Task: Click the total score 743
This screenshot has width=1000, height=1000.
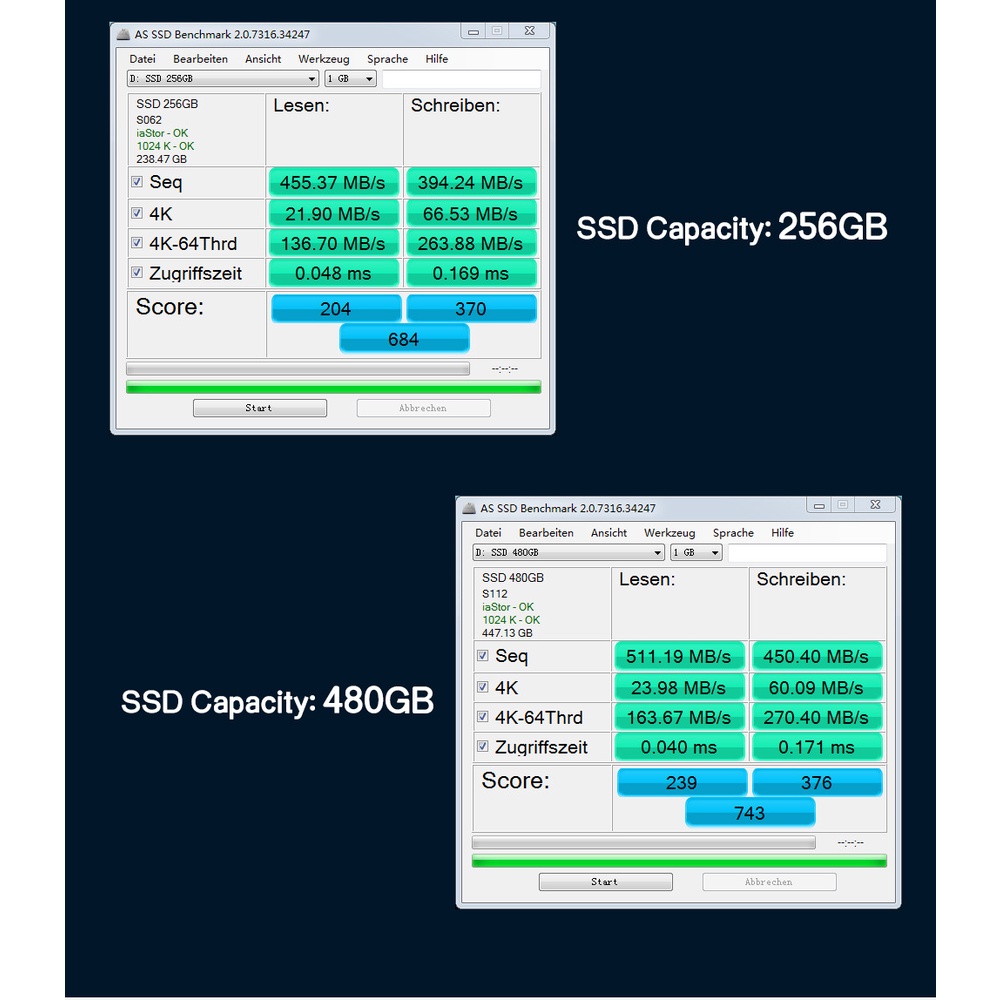Action: pos(750,812)
